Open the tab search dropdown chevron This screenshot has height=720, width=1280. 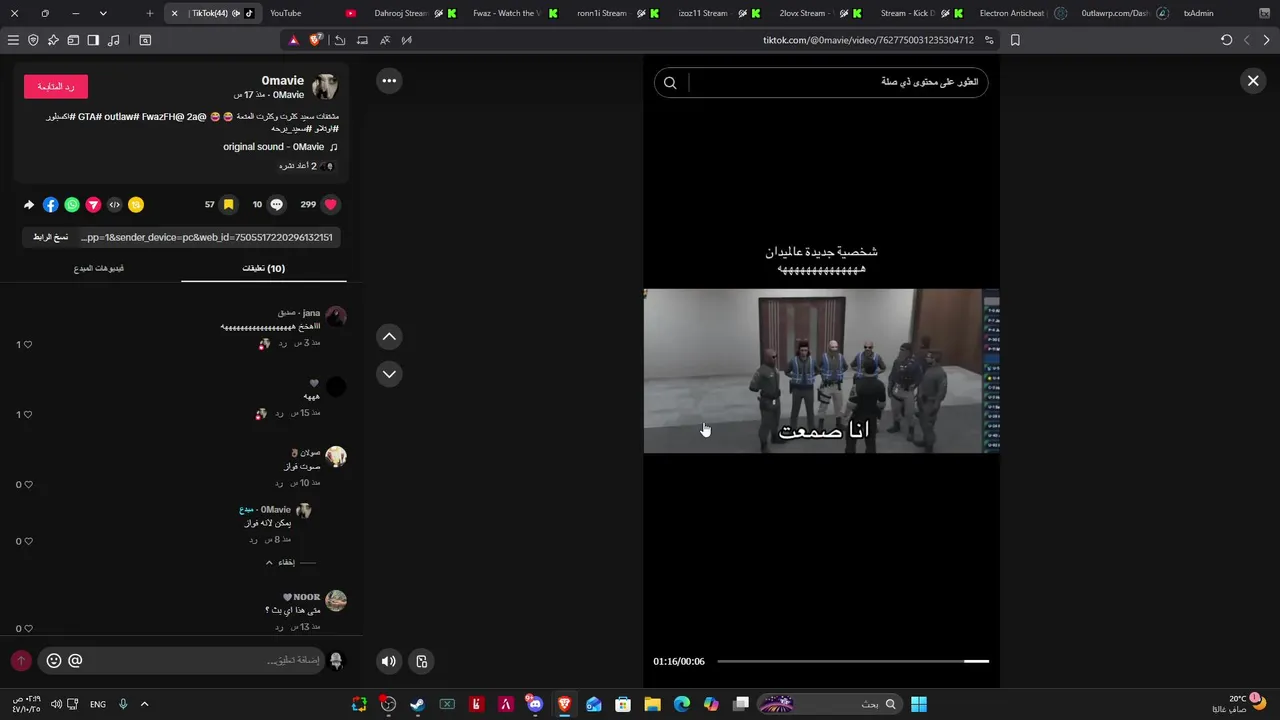pos(103,13)
